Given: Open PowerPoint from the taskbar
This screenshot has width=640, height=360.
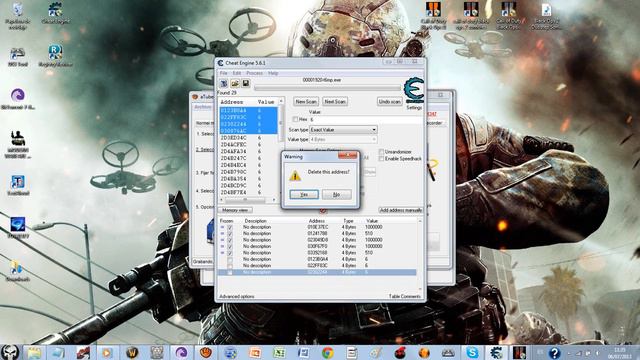Looking at the screenshot, I should tap(255, 353).
